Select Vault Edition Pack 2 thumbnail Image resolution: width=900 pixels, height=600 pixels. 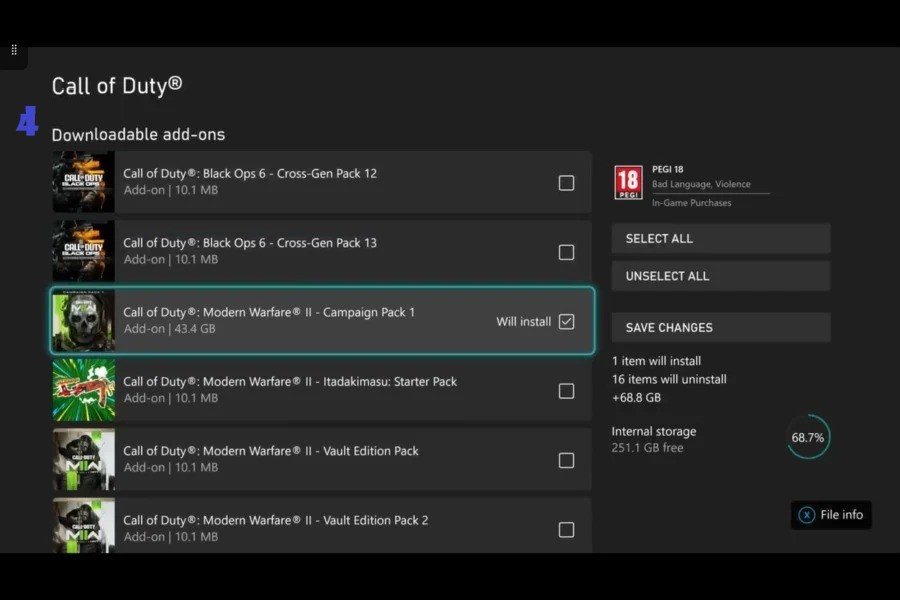[x=83, y=525]
